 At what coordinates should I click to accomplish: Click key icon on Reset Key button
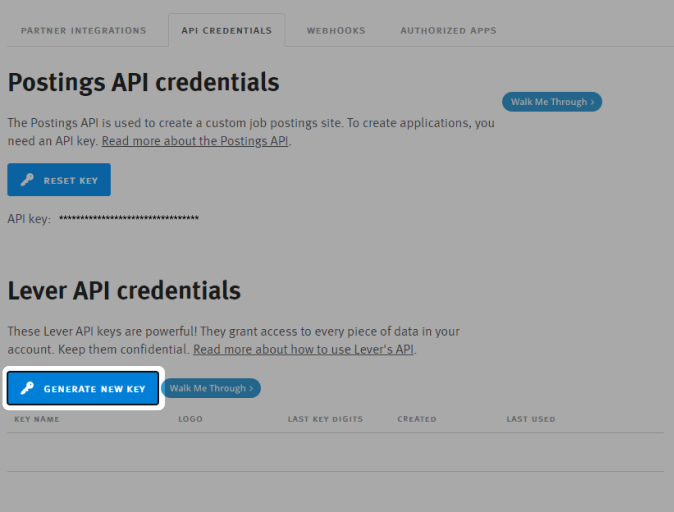click(x=27, y=180)
